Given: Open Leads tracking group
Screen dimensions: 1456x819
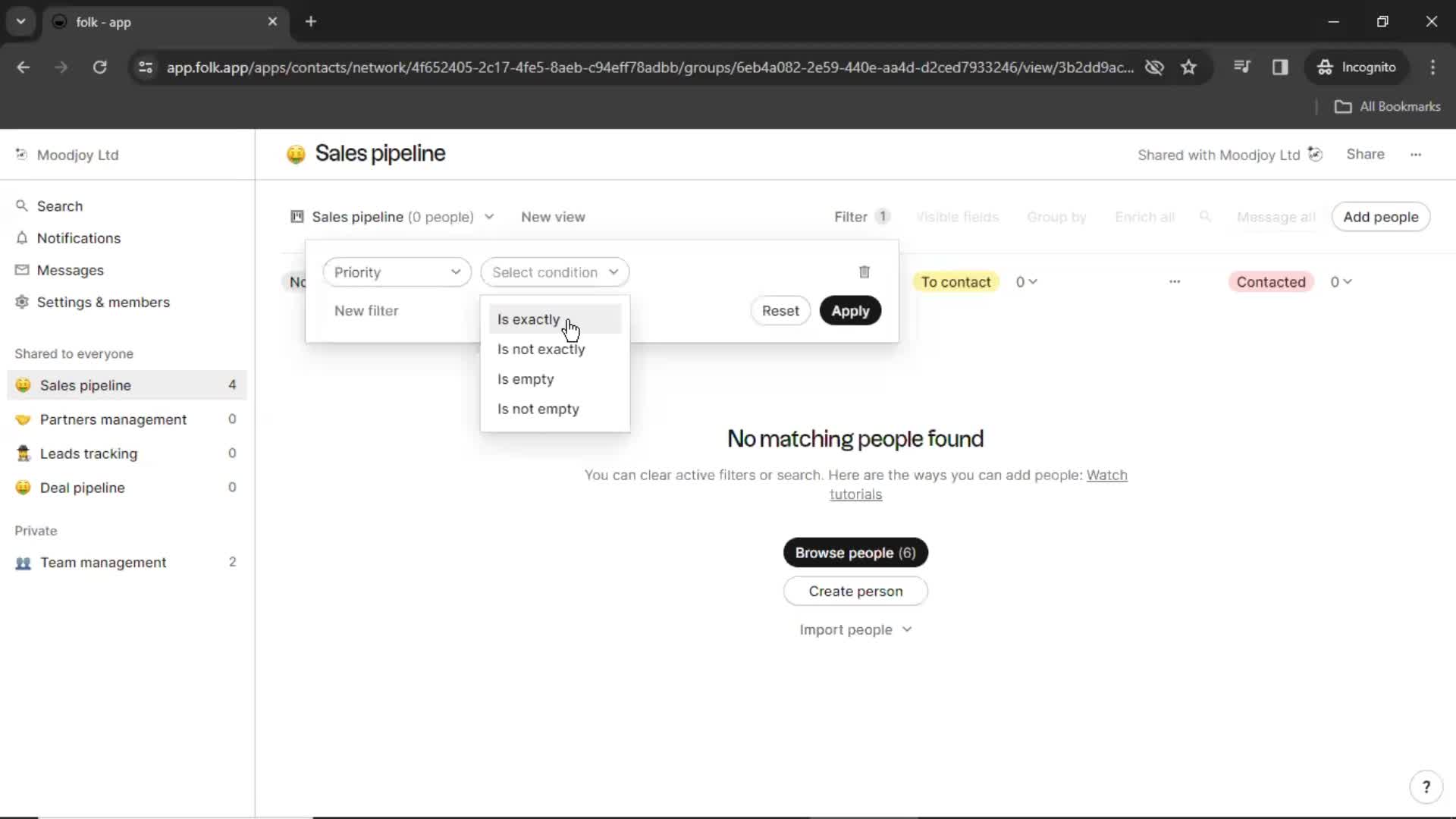Looking at the screenshot, I should 127,453.
